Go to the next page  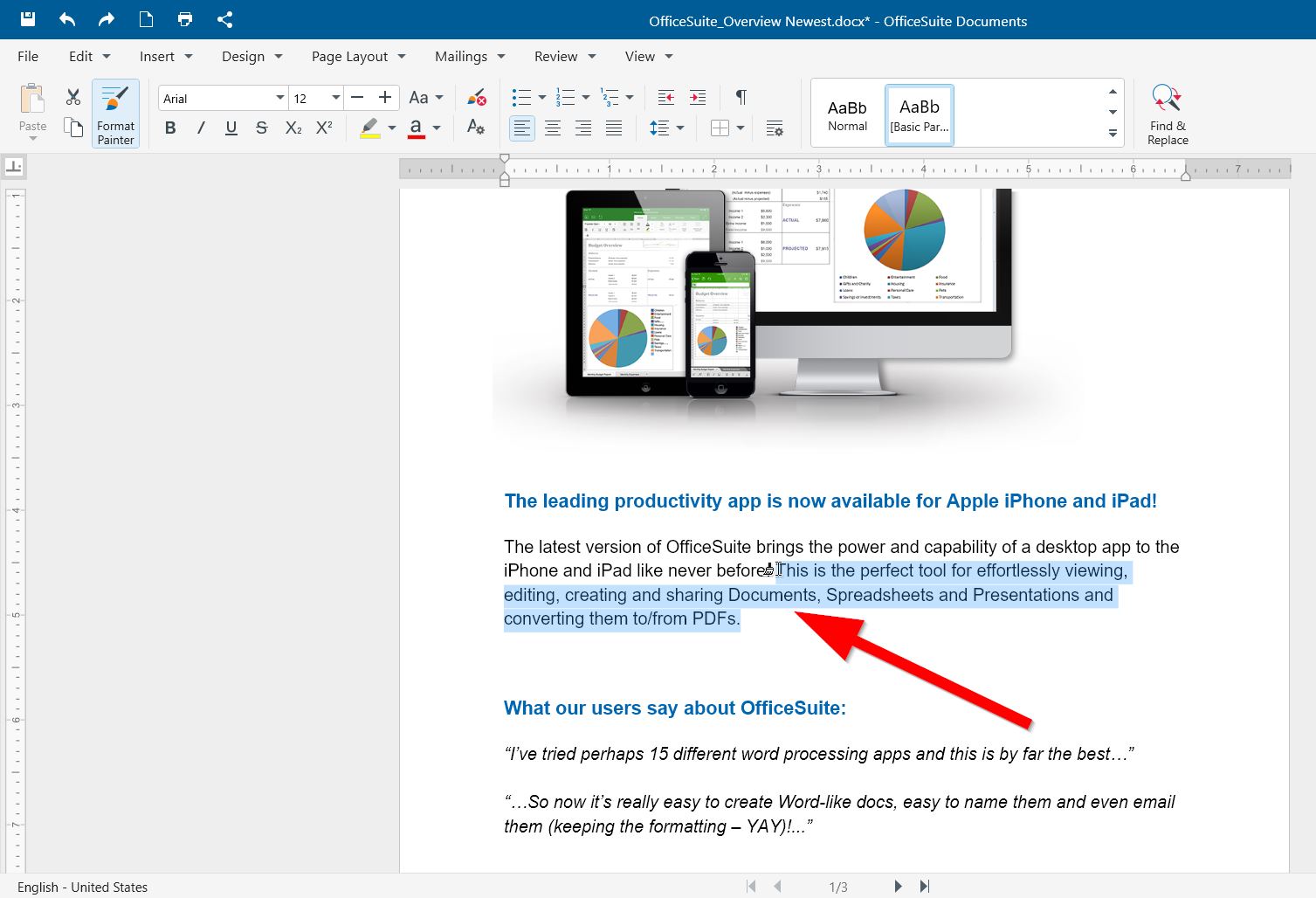898,887
